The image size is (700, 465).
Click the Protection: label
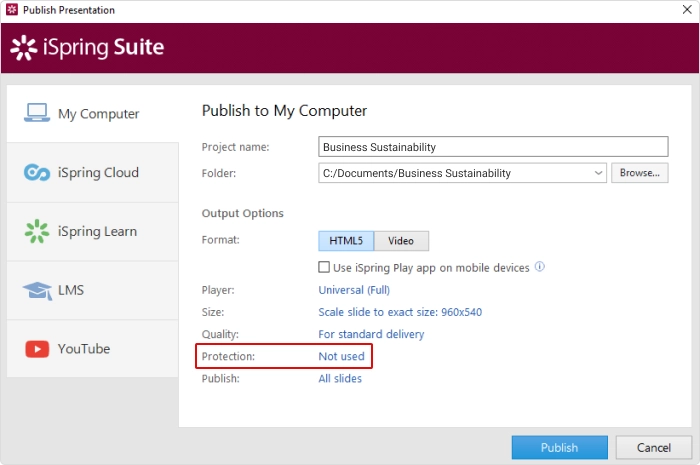pyautogui.click(x=228, y=356)
